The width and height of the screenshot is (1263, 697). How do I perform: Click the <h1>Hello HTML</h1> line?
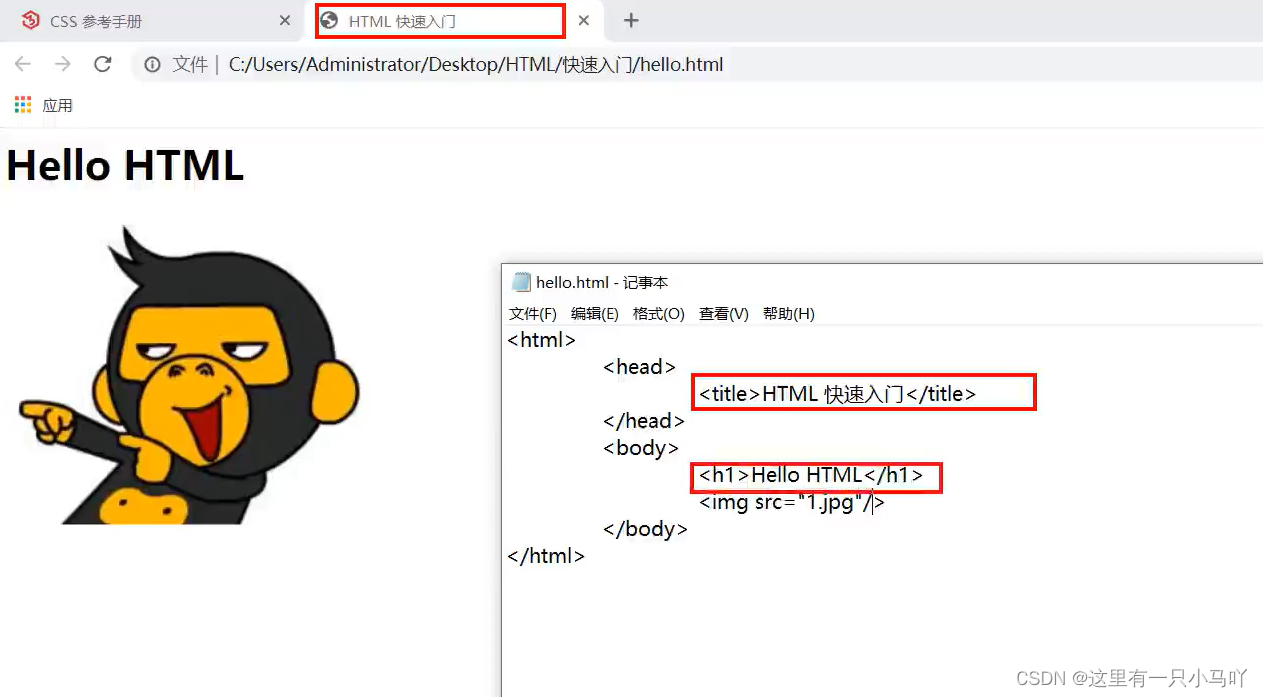[811, 475]
